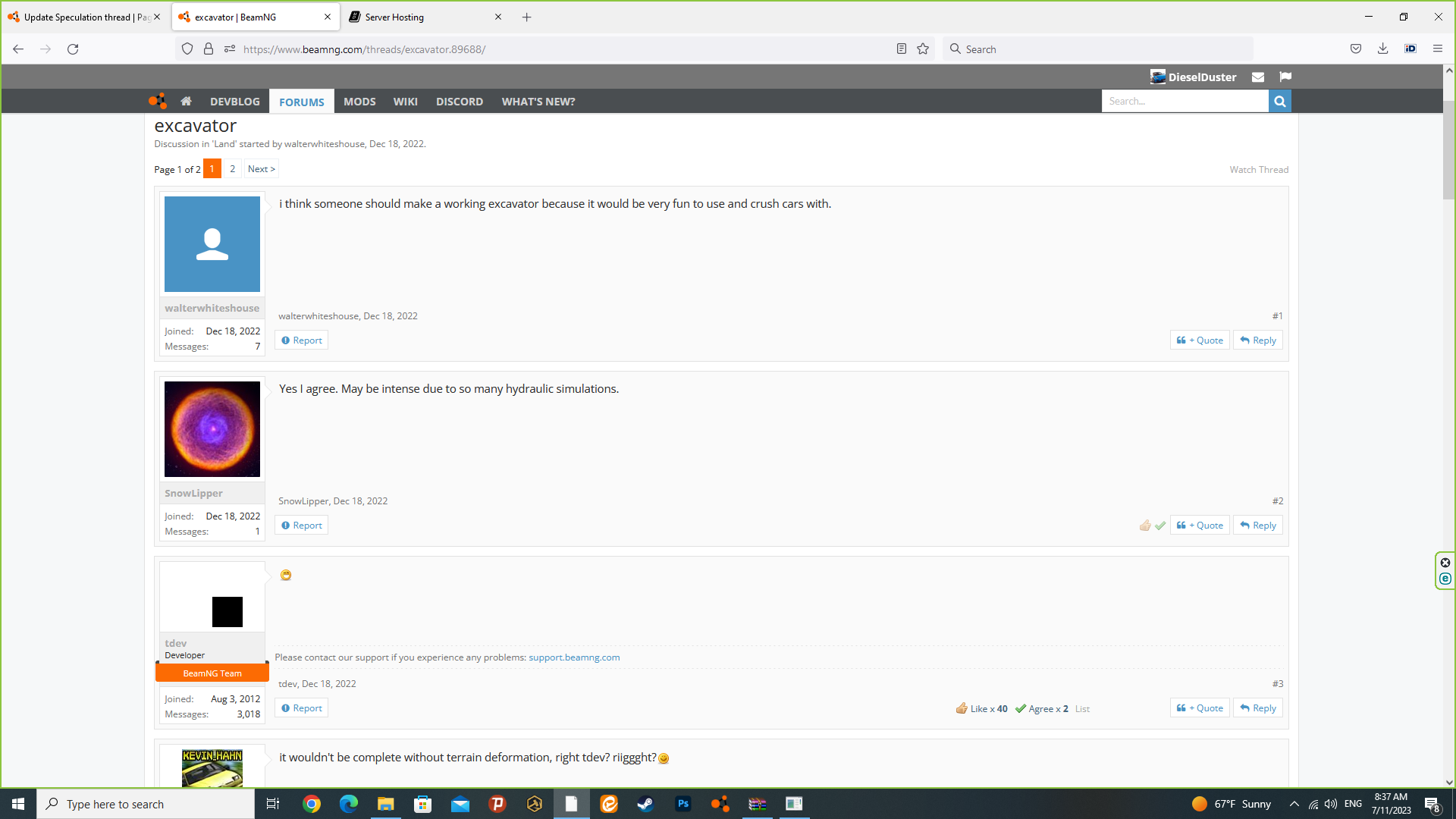Viewport: 1456px width, 819px height.
Task: Open support.beamng.com link in signature
Action: tap(574, 657)
